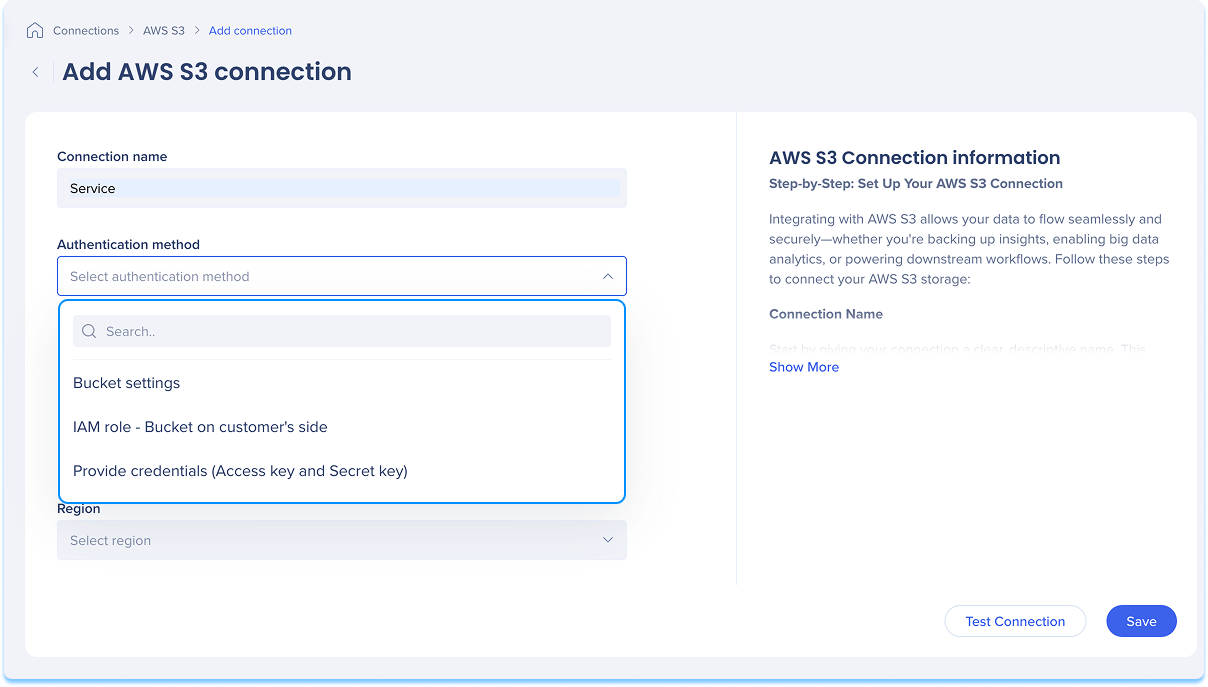The height and width of the screenshot is (687, 1208).
Task: Click the Connection name field containing Service
Action: (342, 188)
